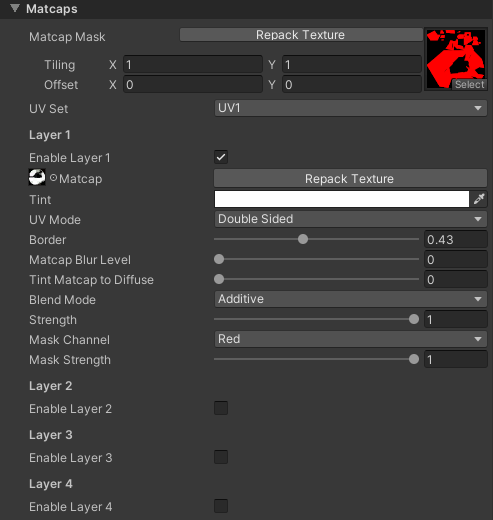
Task: Adjust the Strength slider handle
Action: (x=414, y=319)
